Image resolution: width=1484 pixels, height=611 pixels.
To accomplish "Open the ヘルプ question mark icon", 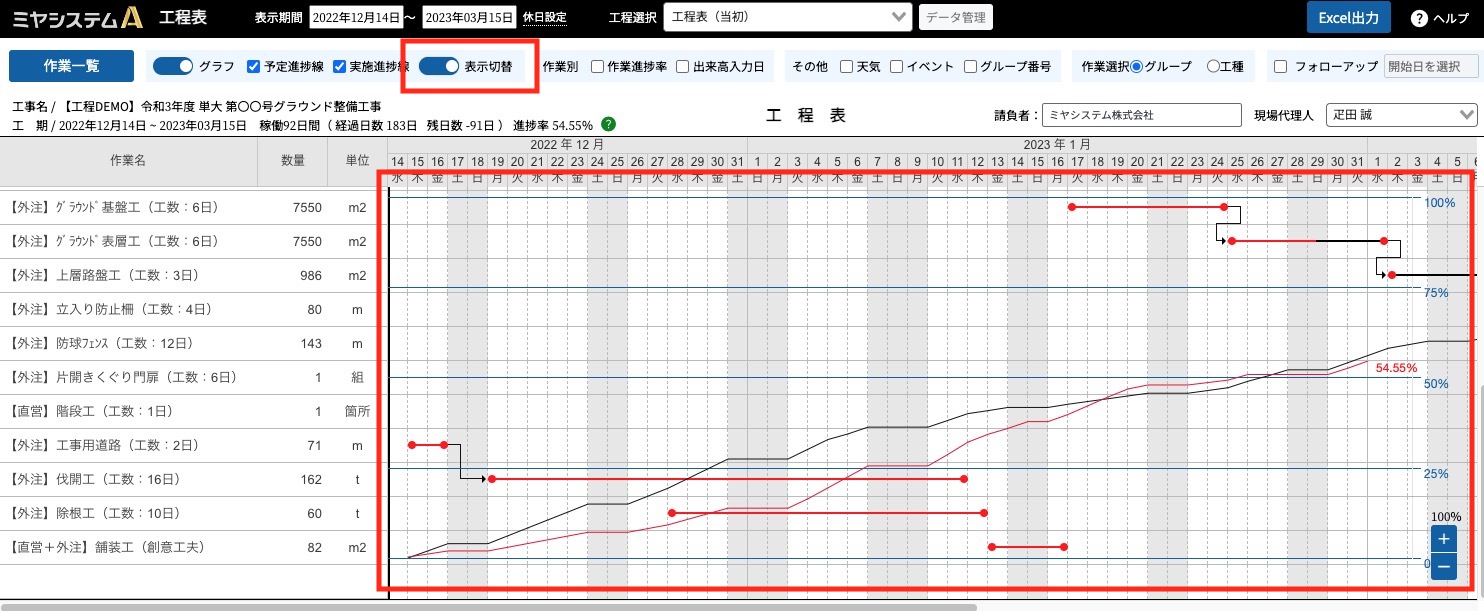I will 1419,18.
